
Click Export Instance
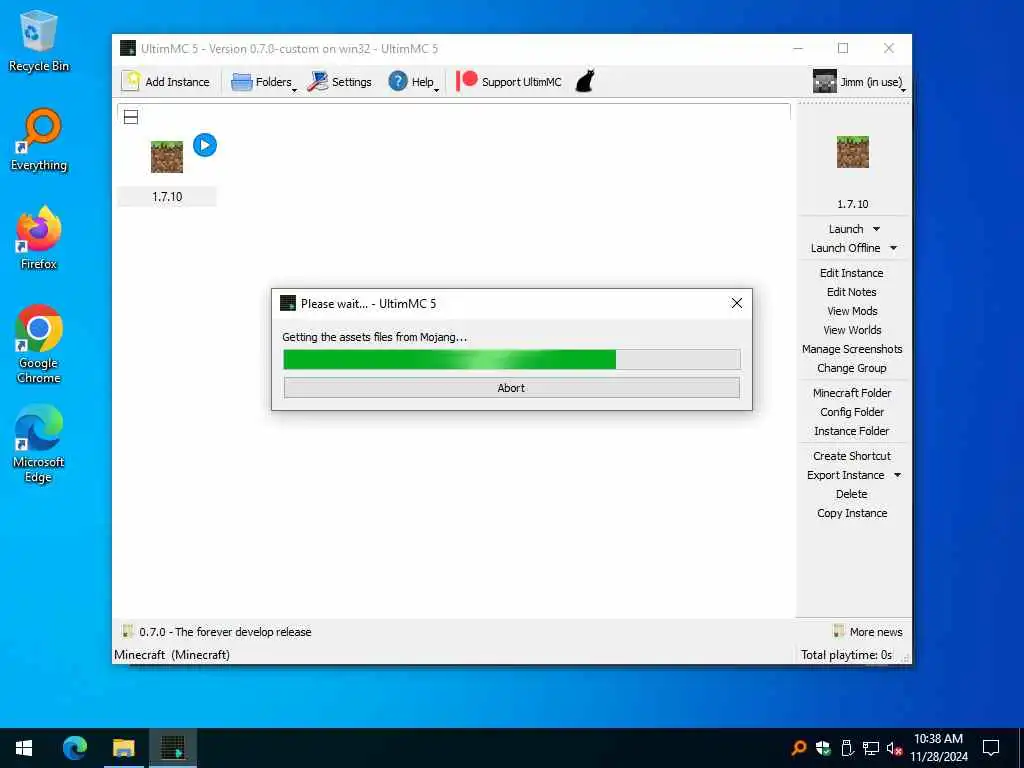tap(845, 475)
